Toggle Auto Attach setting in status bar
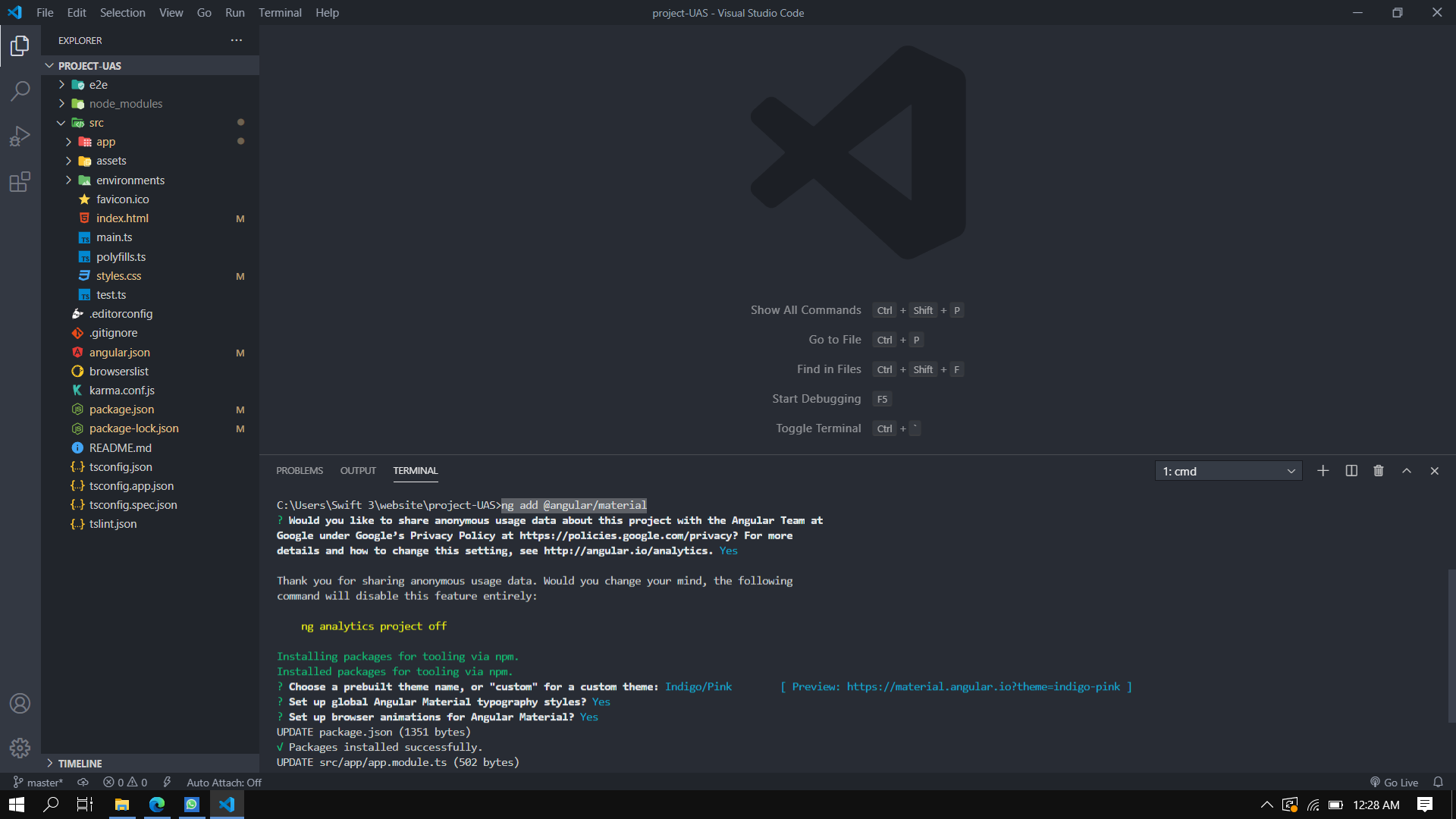This screenshot has width=1456, height=819. pyautogui.click(x=224, y=783)
